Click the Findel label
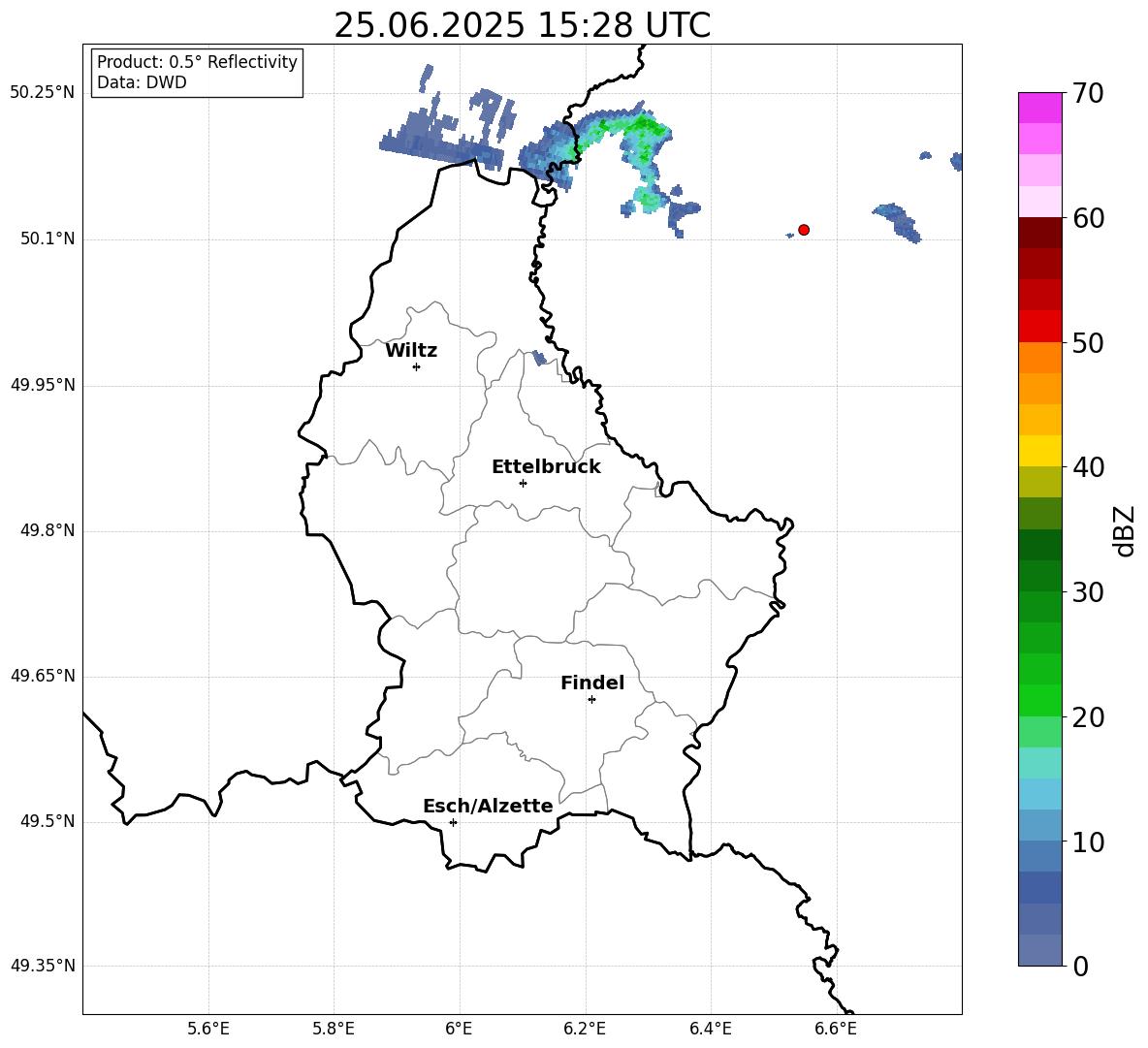The width and height of the screenshot is (1148, 1048). point(592,683)
